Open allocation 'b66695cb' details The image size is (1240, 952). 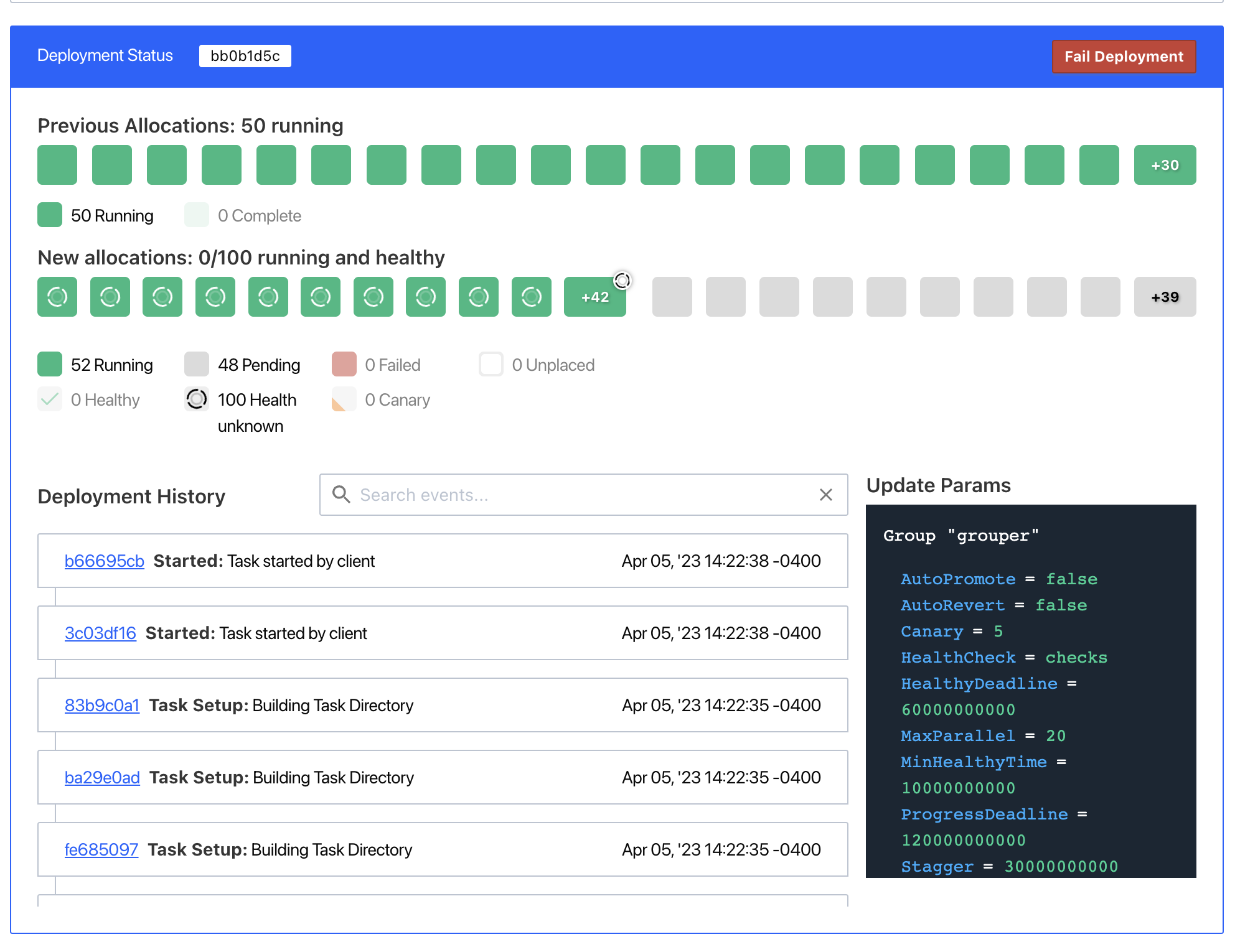tap(104, 561)
